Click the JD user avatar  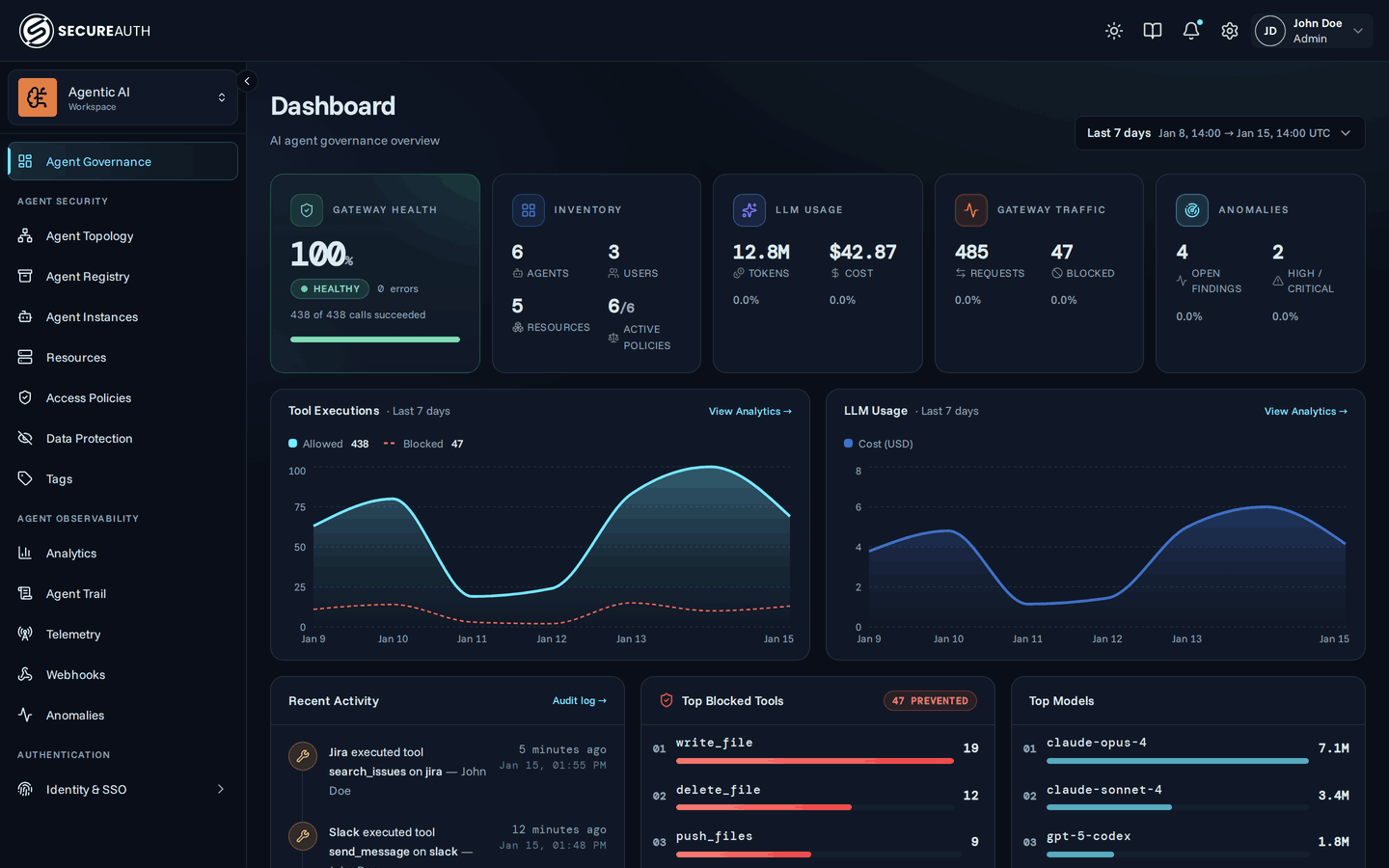coord(1270,31)
